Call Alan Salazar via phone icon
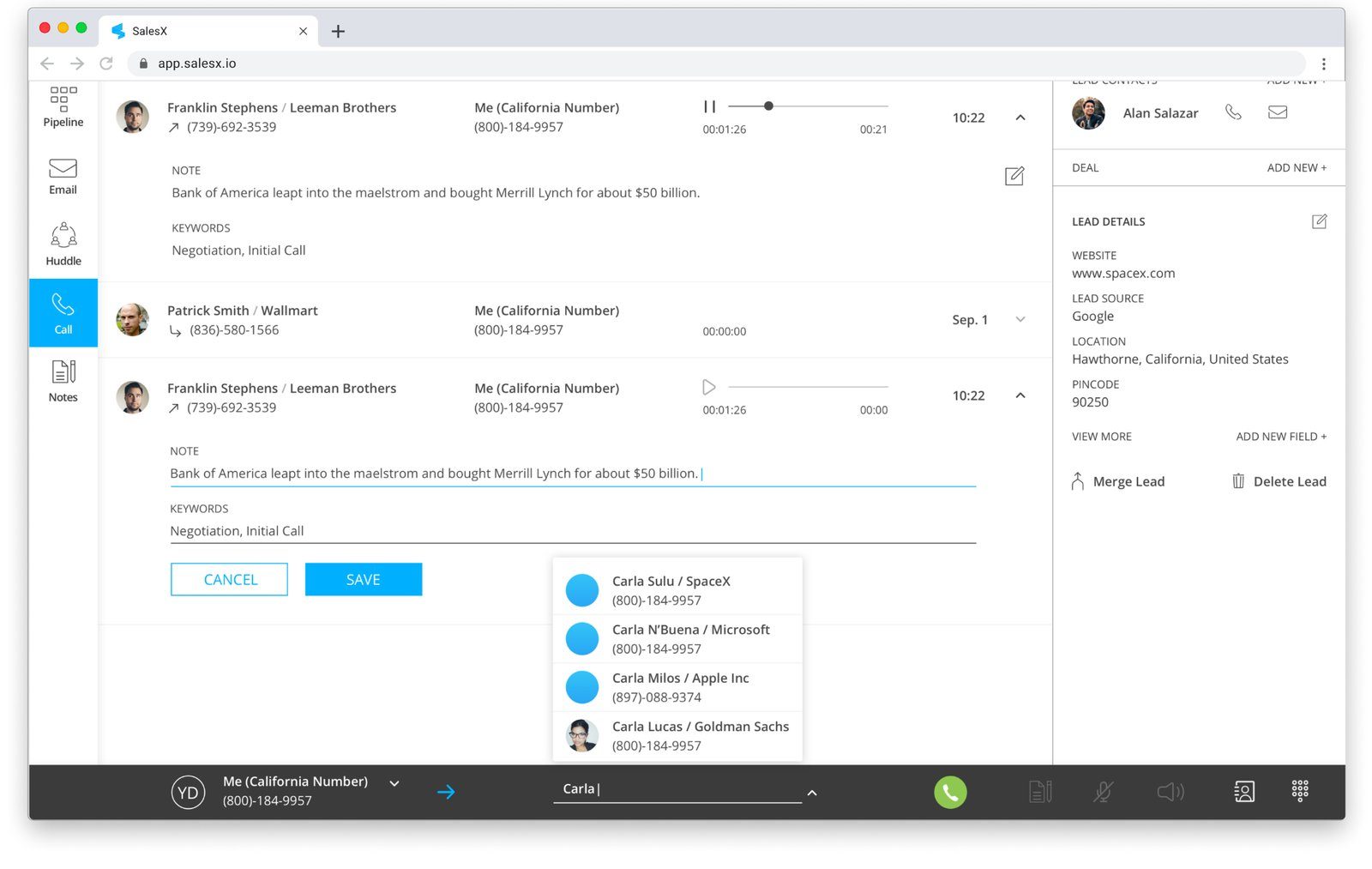This screenshot has height=869, width=1372. point(1232,112)
